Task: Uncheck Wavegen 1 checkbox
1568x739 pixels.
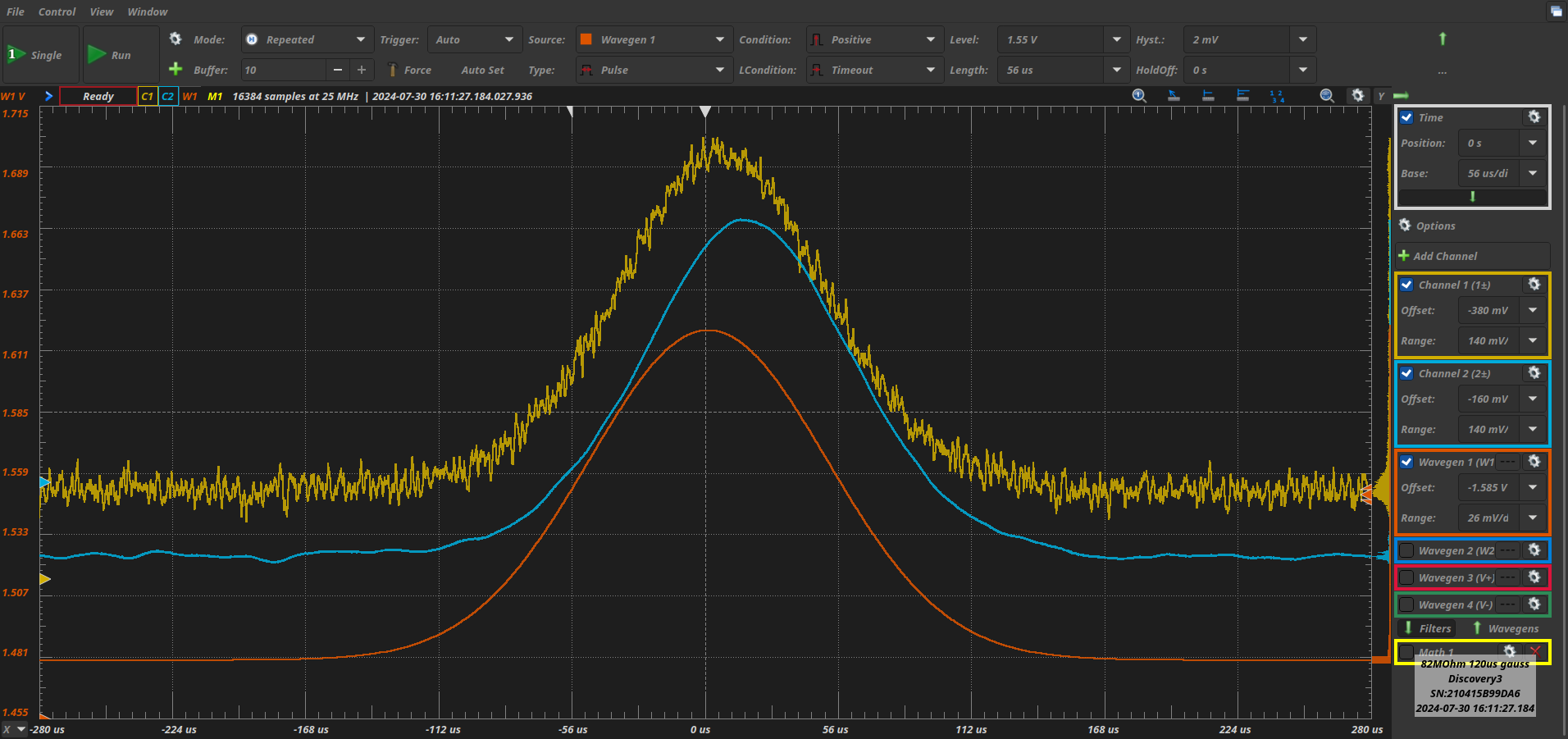Action: pyautogui.click(x=1406, y=462)
